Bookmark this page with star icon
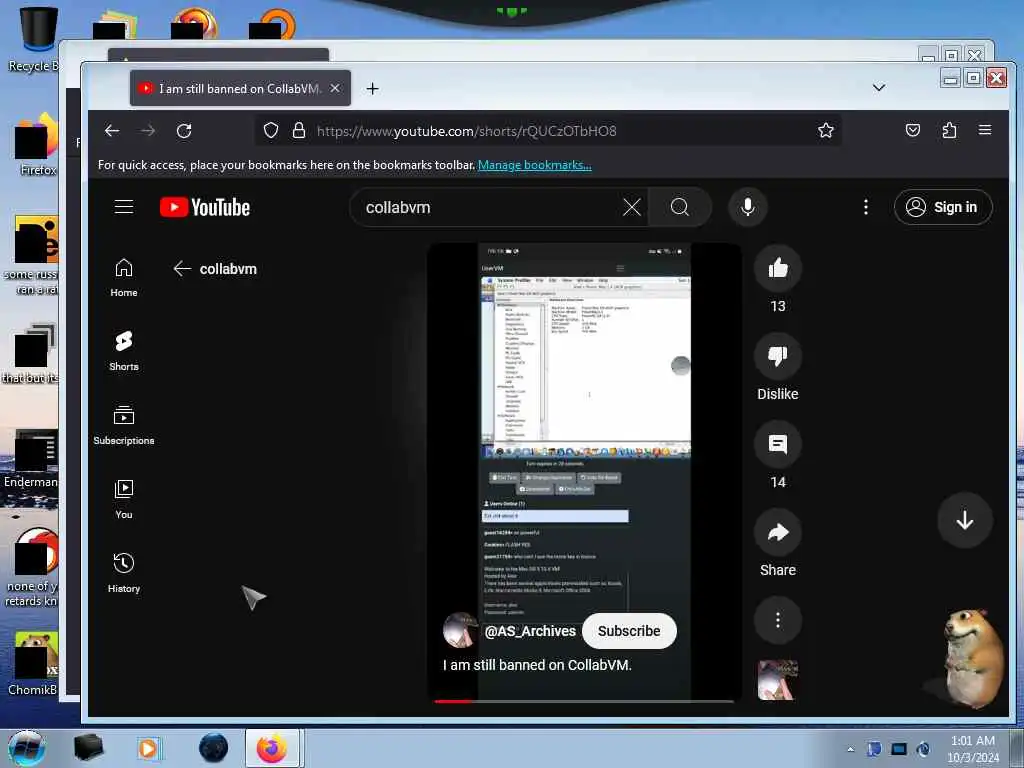 tap(825, 131)
